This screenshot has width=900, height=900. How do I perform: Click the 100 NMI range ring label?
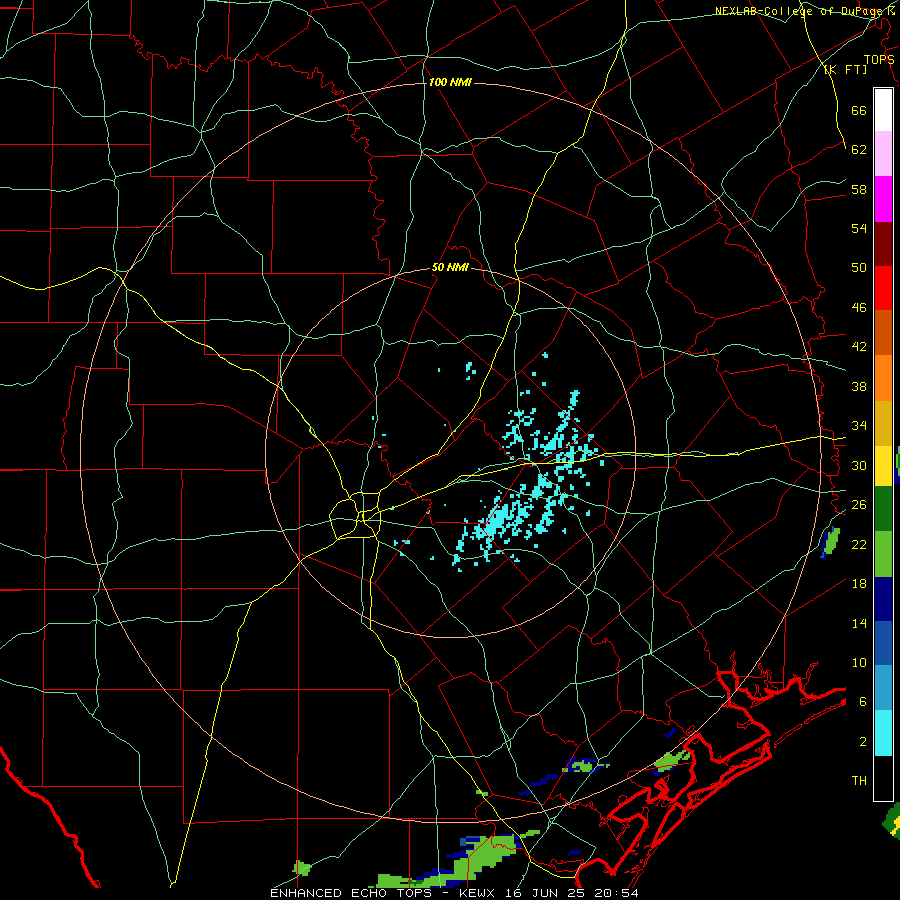pyautogui.click(x=450, y=82)
